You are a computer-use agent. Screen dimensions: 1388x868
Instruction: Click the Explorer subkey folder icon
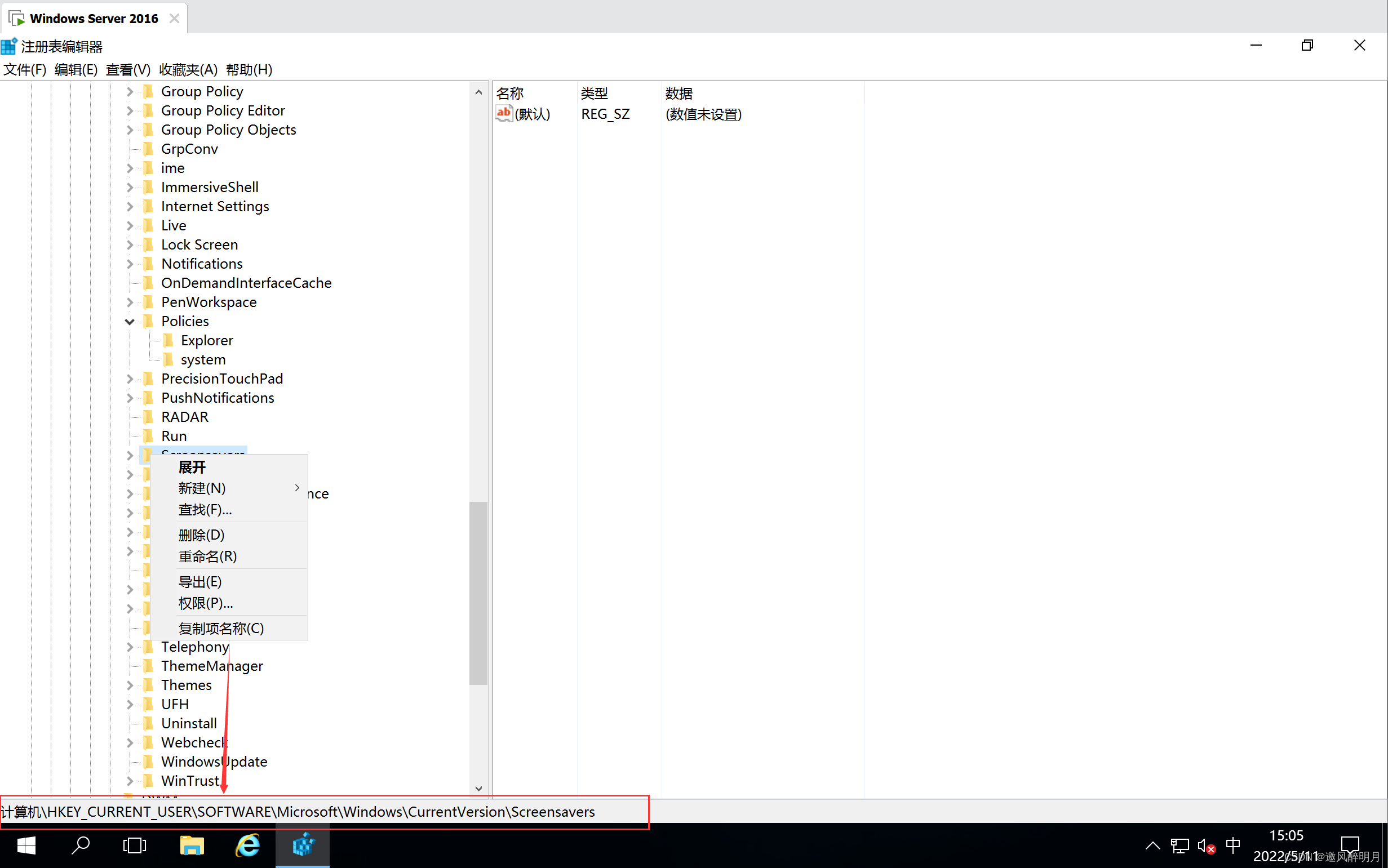point(168,340)
